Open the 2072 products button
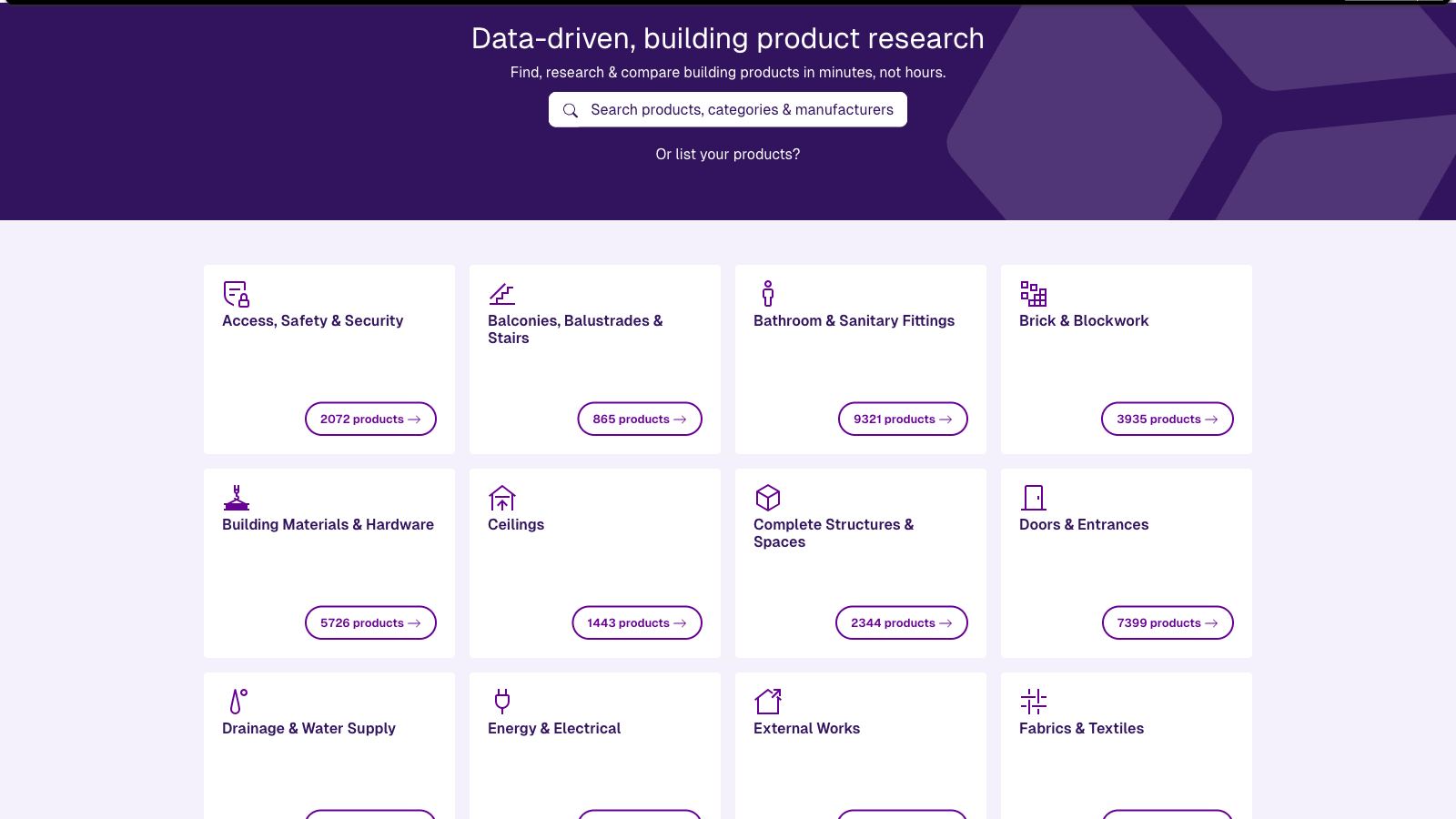Viewport: 1456px width, 819px height. click(x=370, y=419)
